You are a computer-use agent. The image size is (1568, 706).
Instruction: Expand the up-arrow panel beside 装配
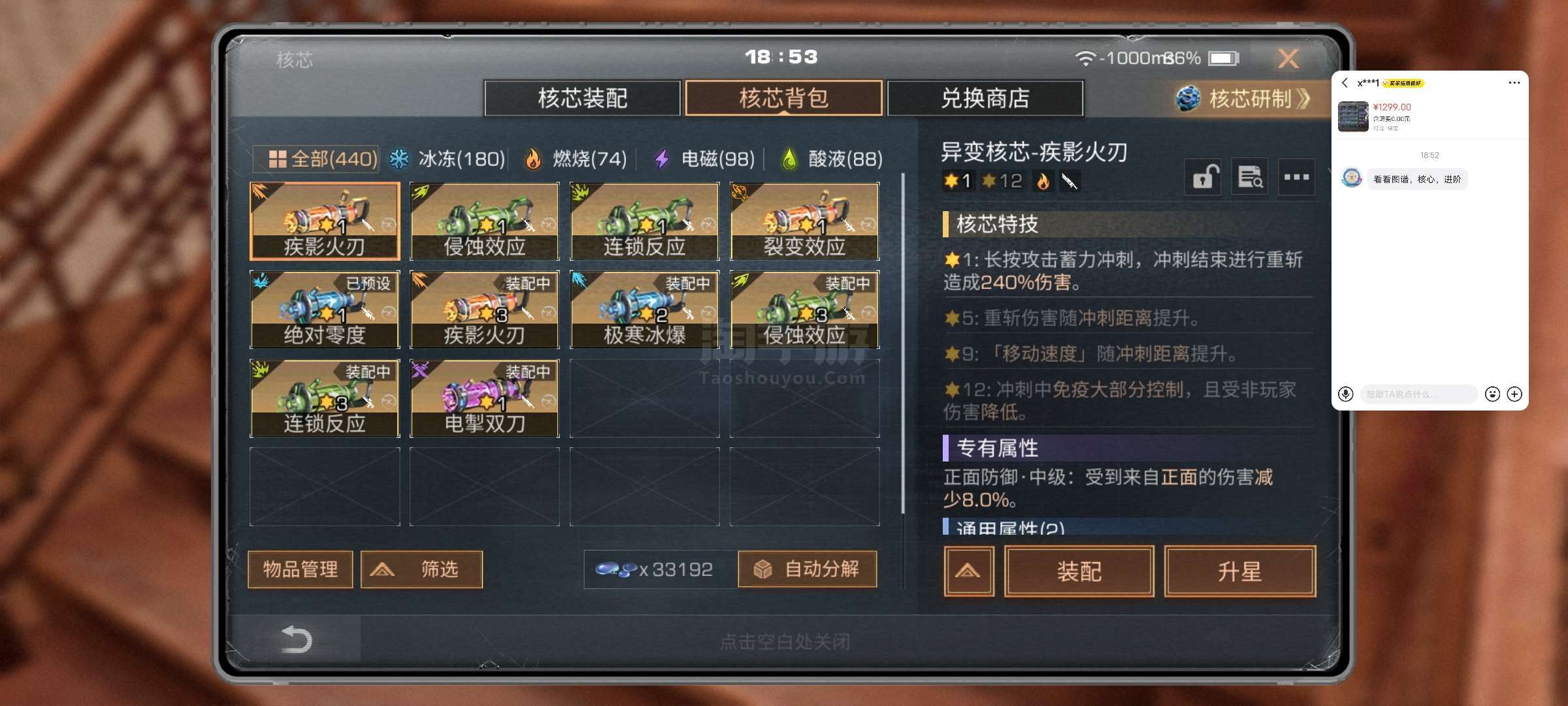tap(968, 572)
